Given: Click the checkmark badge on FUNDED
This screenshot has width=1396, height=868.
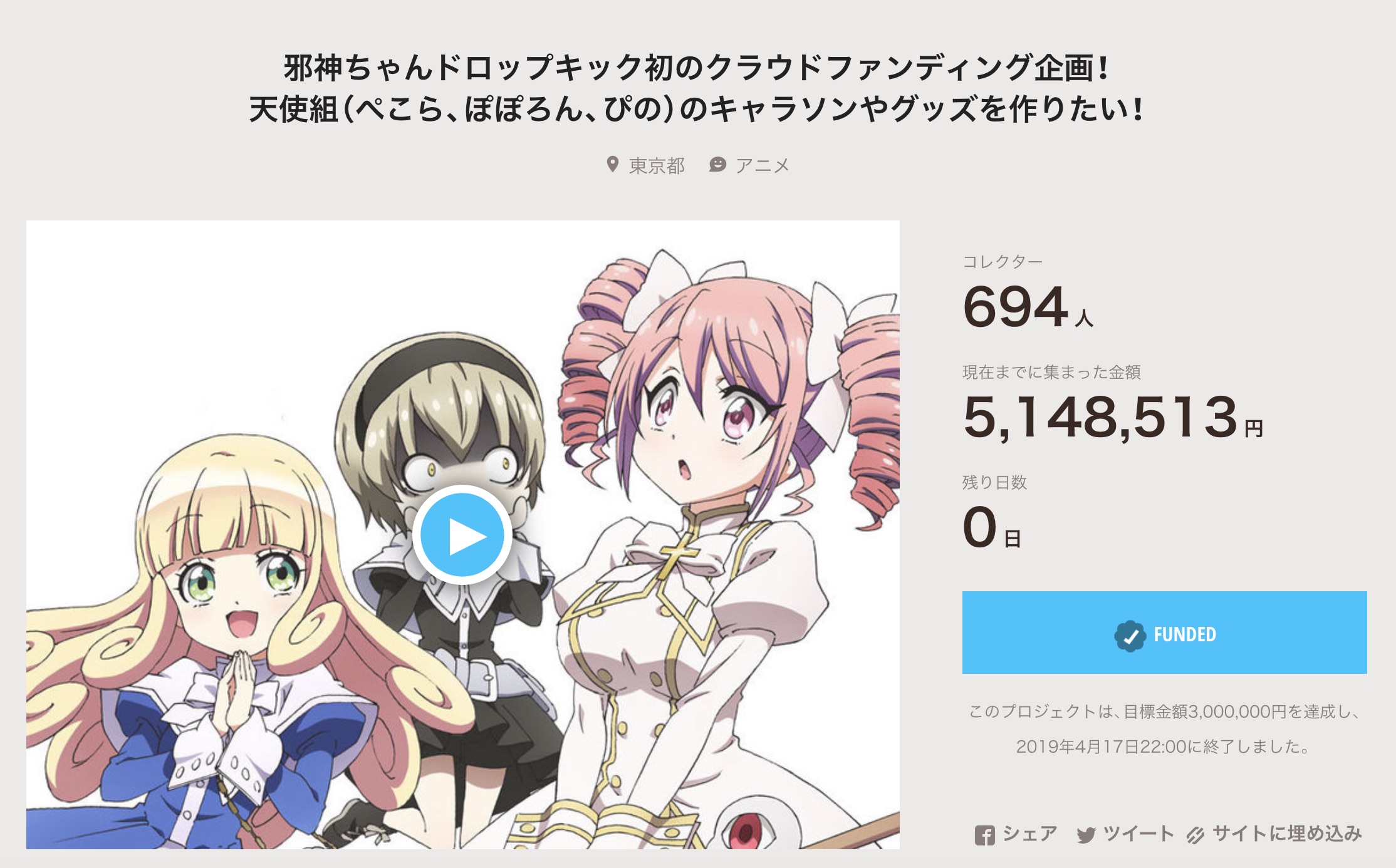Looking at the screenshot, I should point(1130,636).
